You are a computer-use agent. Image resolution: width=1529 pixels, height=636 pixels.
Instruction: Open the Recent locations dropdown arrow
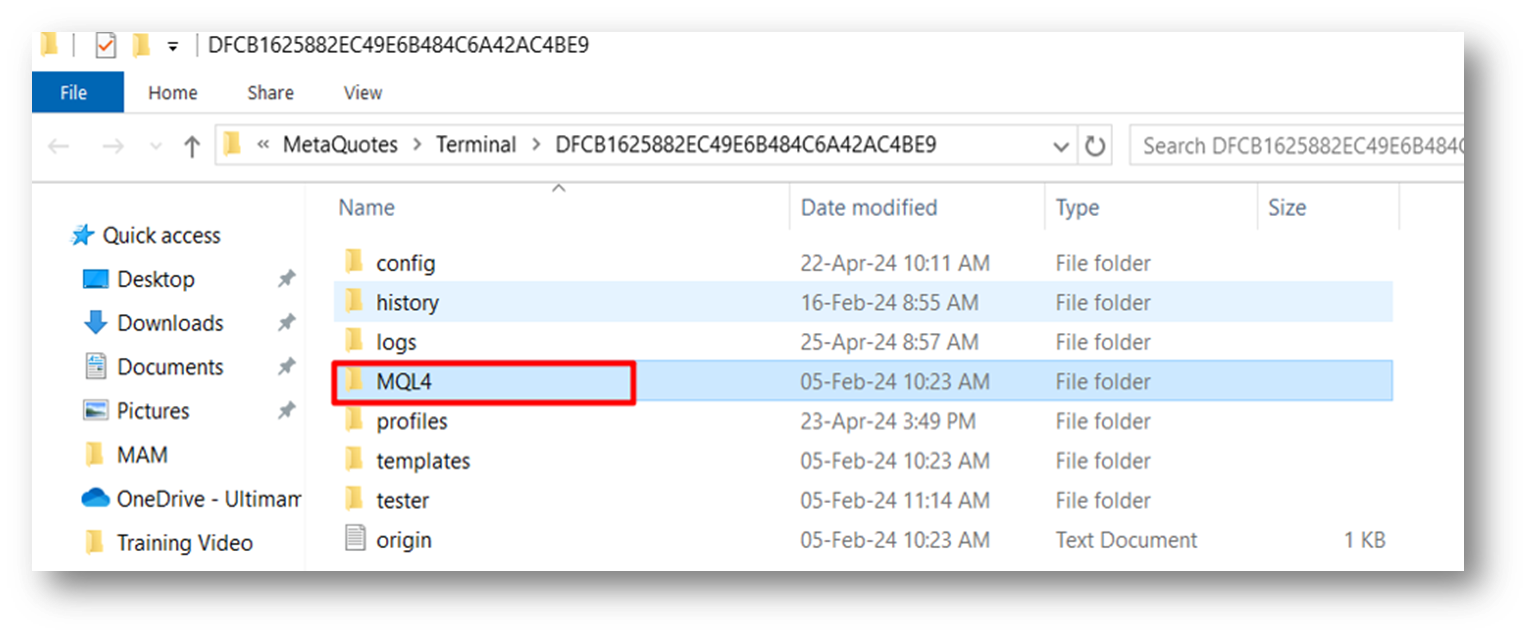coord(155,146)
